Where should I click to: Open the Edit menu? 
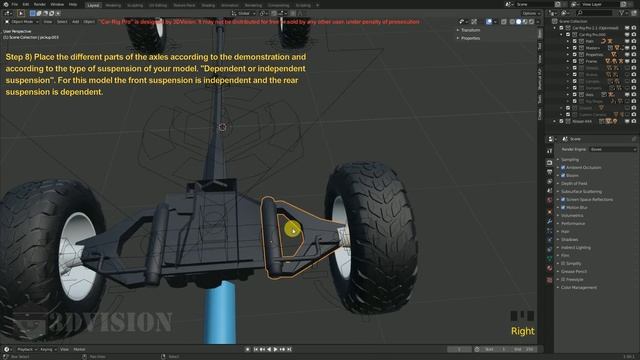click(x=26, y=4)
